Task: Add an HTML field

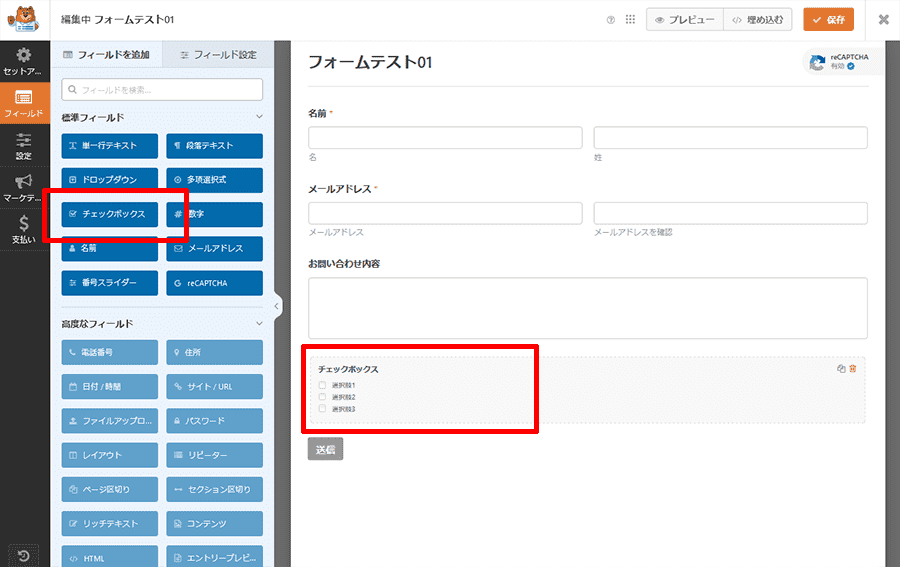Action: coord(110,557)
